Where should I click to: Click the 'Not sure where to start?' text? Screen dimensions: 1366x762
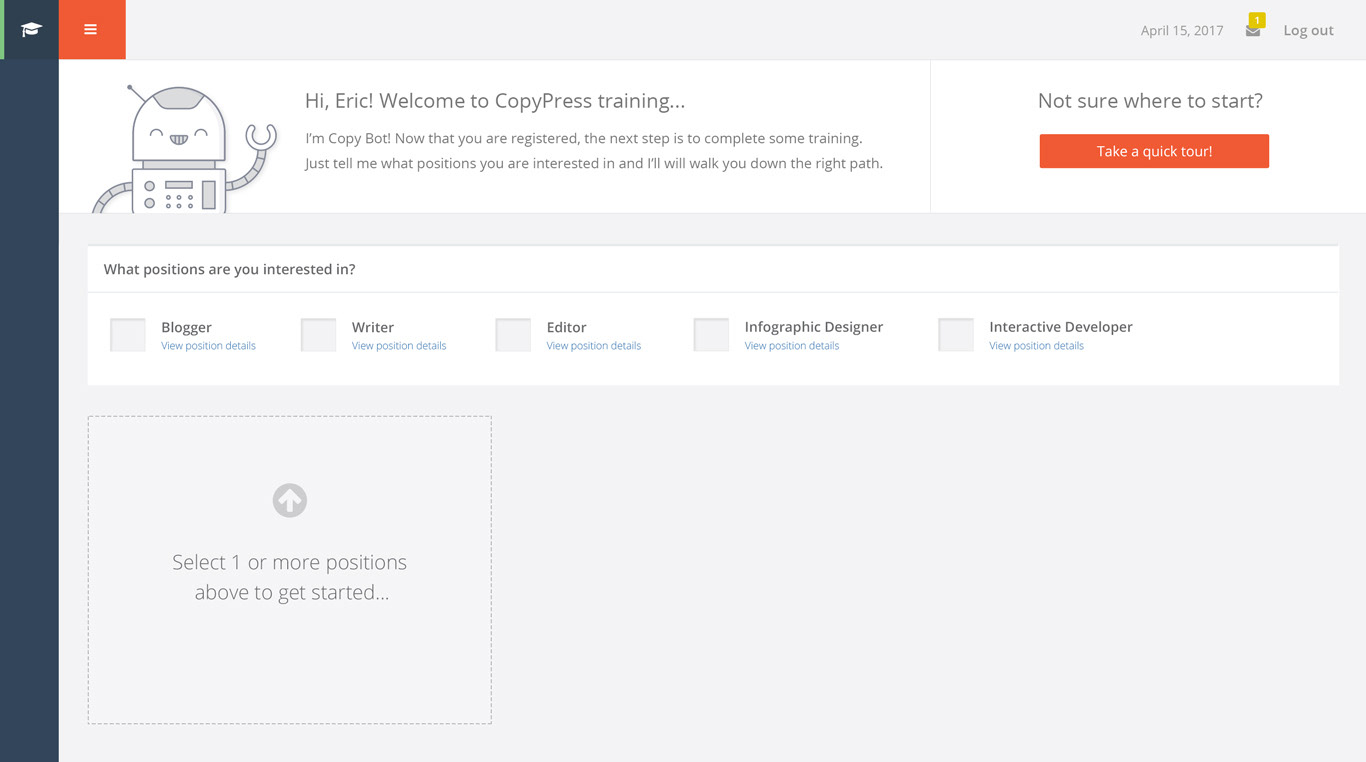(x=1150, y=101)
